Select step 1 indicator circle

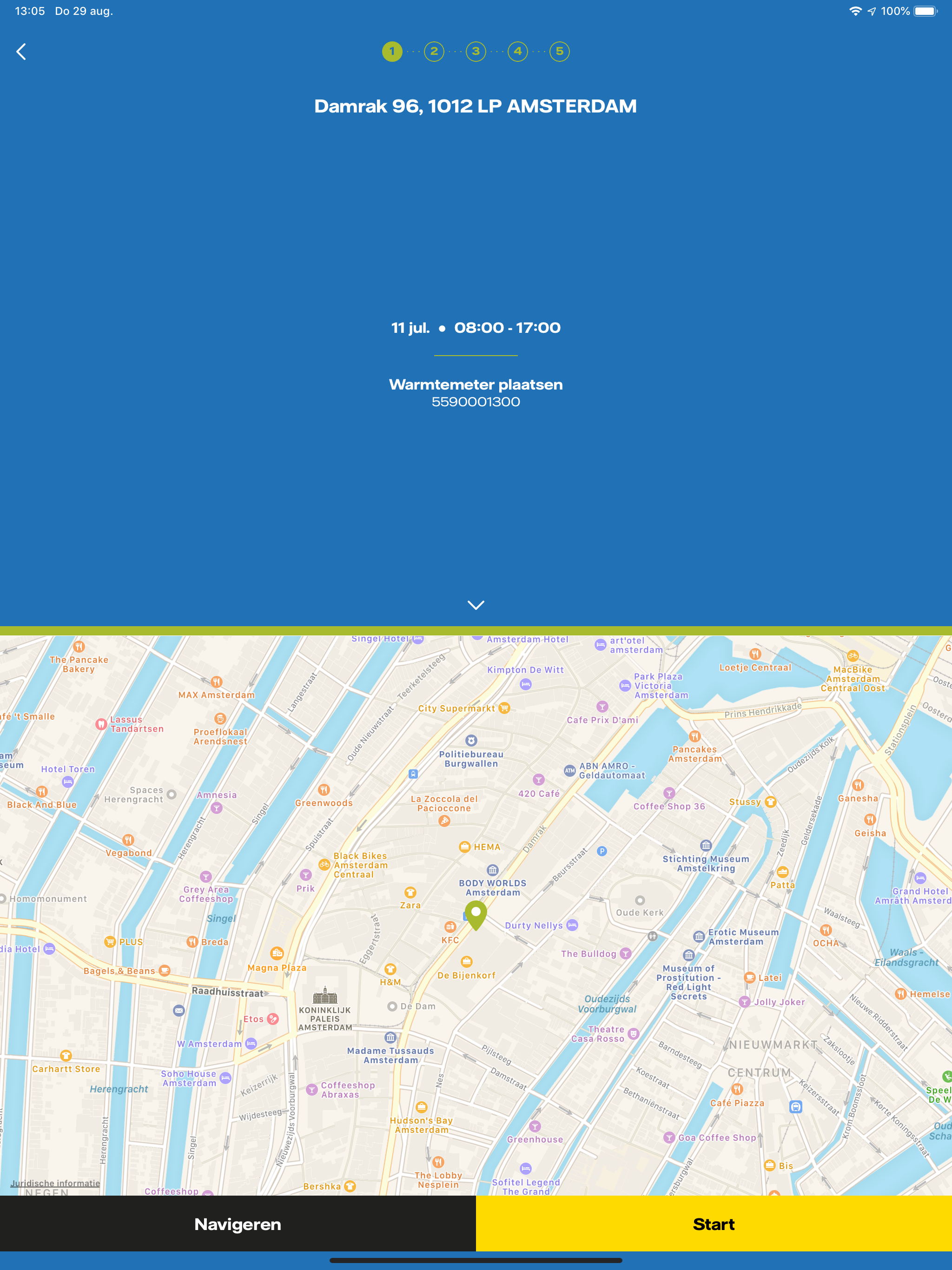[x=392, y=52]
